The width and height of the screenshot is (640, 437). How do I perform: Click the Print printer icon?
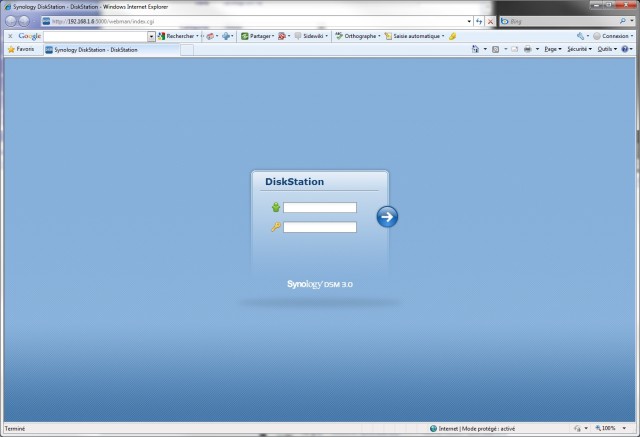tap(527, 49)
